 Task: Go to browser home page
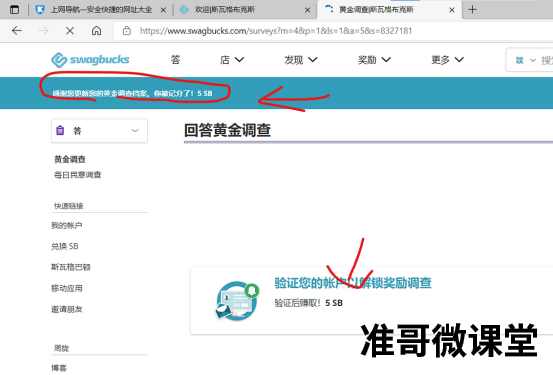point(96,31)
